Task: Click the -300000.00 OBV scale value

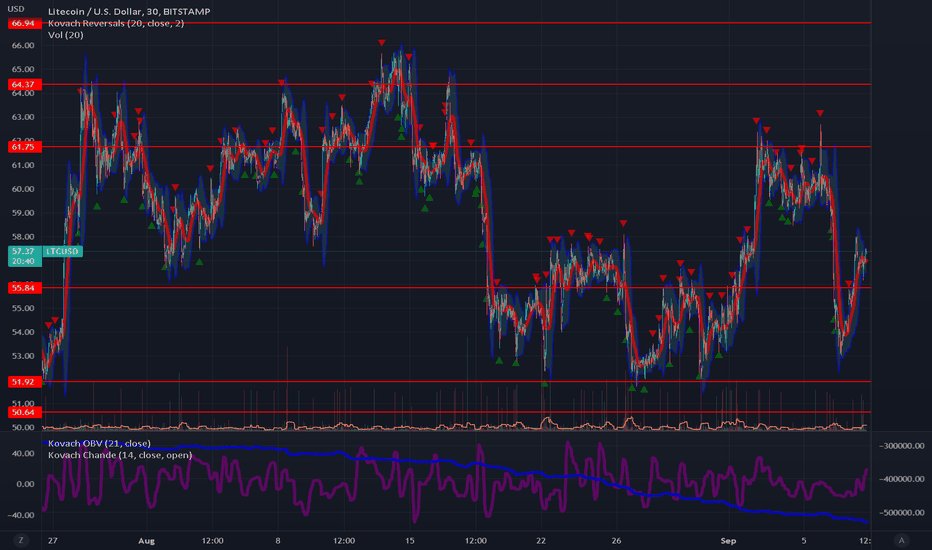Action: 902,446
